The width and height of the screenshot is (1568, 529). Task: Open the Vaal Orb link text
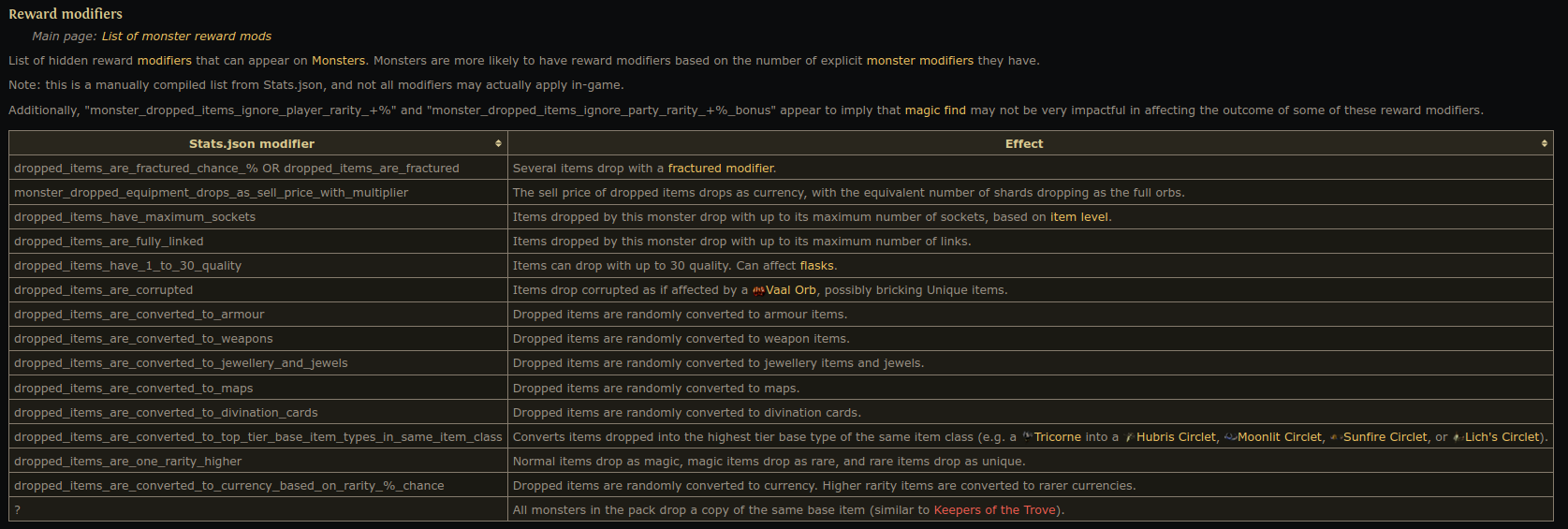791,290
